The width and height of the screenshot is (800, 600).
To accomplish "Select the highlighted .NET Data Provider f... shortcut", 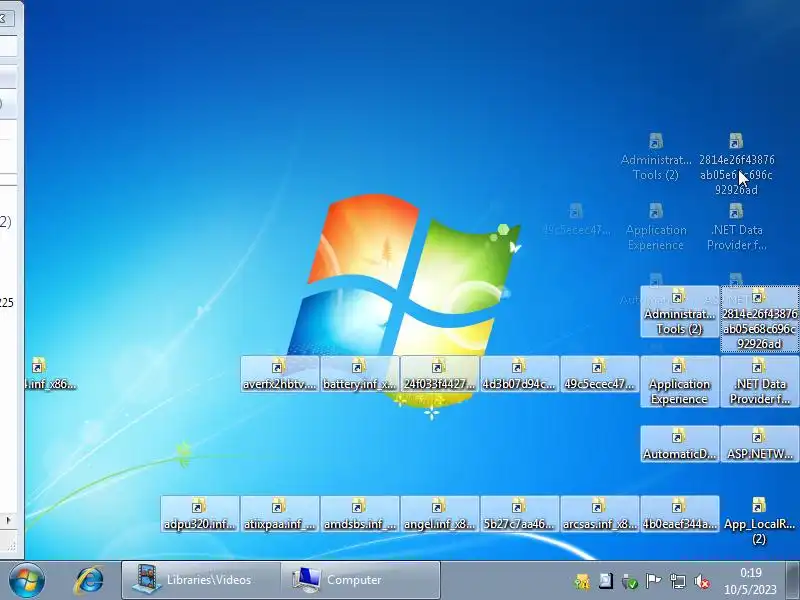I will pyautogui.click(x=760, y=382).
